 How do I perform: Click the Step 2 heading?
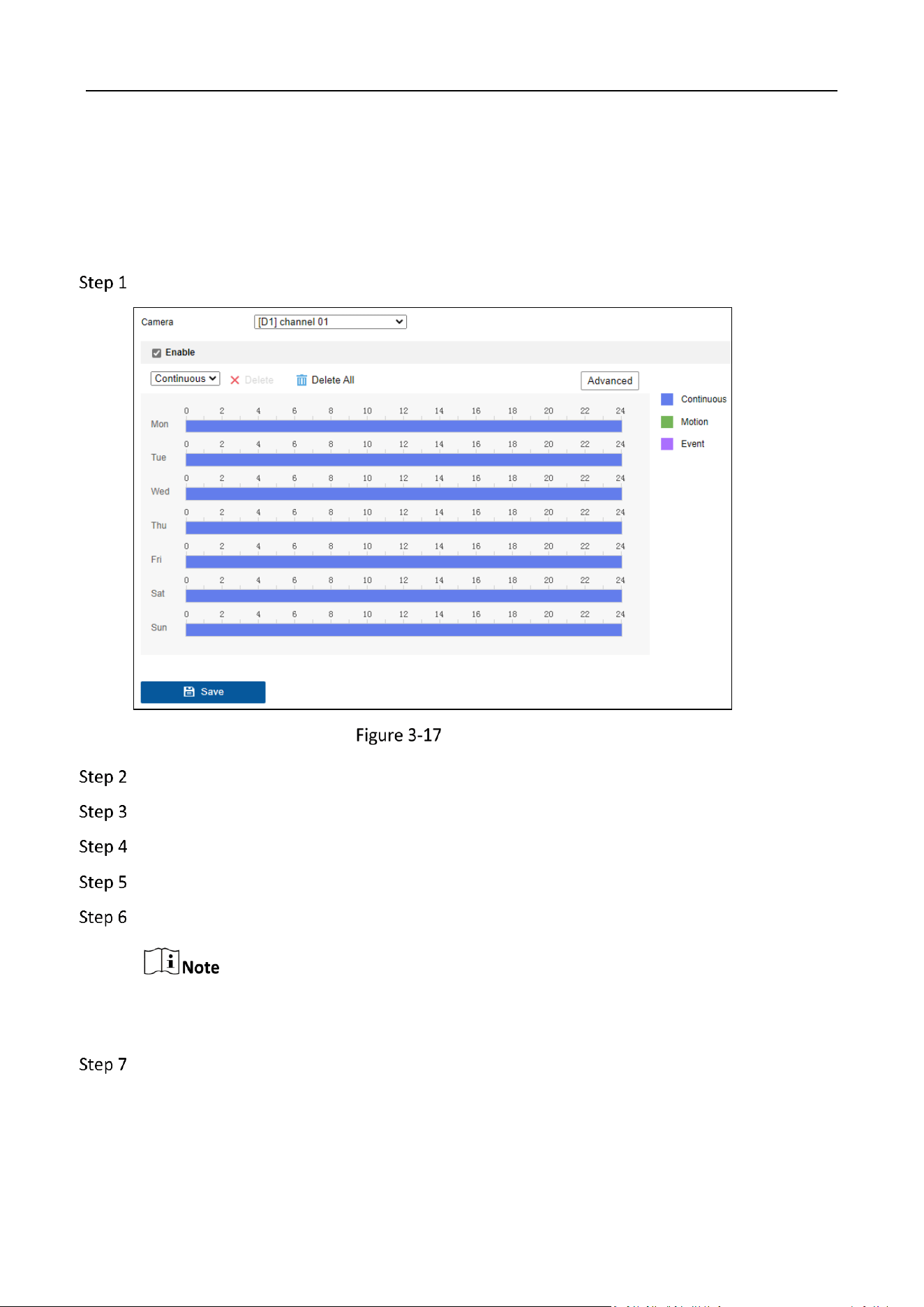tap(103, 777)
